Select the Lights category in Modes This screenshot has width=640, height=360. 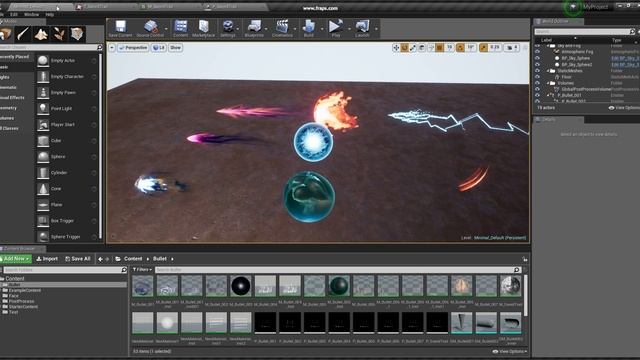click(5, 77)
